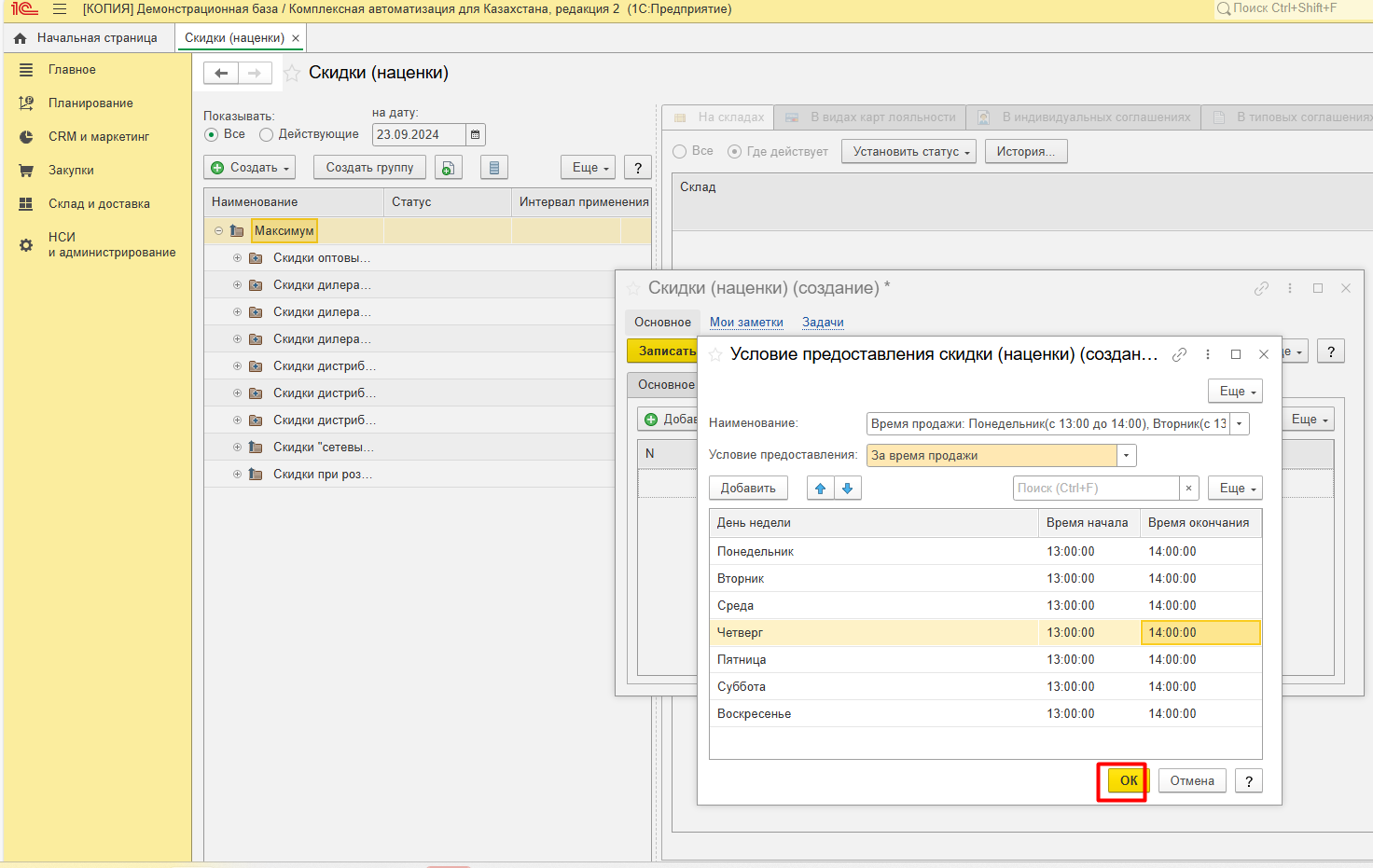Choose the "Где действует" radio option
This screenshot has width=1373, height=868.
(x=735, y=152)
